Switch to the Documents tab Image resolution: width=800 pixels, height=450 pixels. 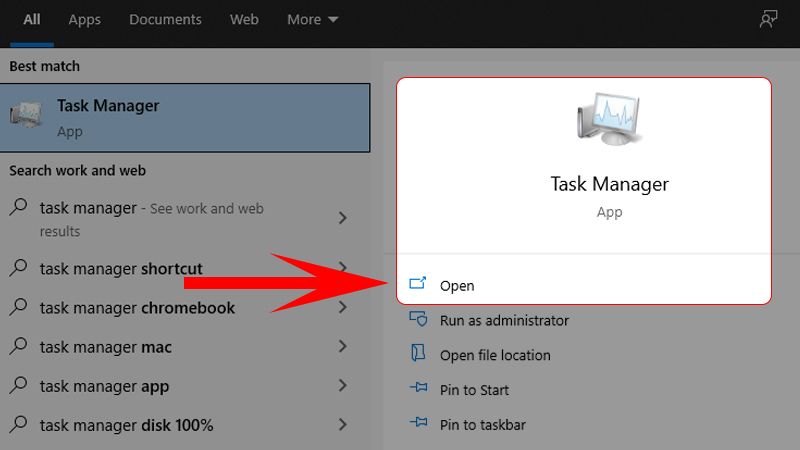pos(165,19)
